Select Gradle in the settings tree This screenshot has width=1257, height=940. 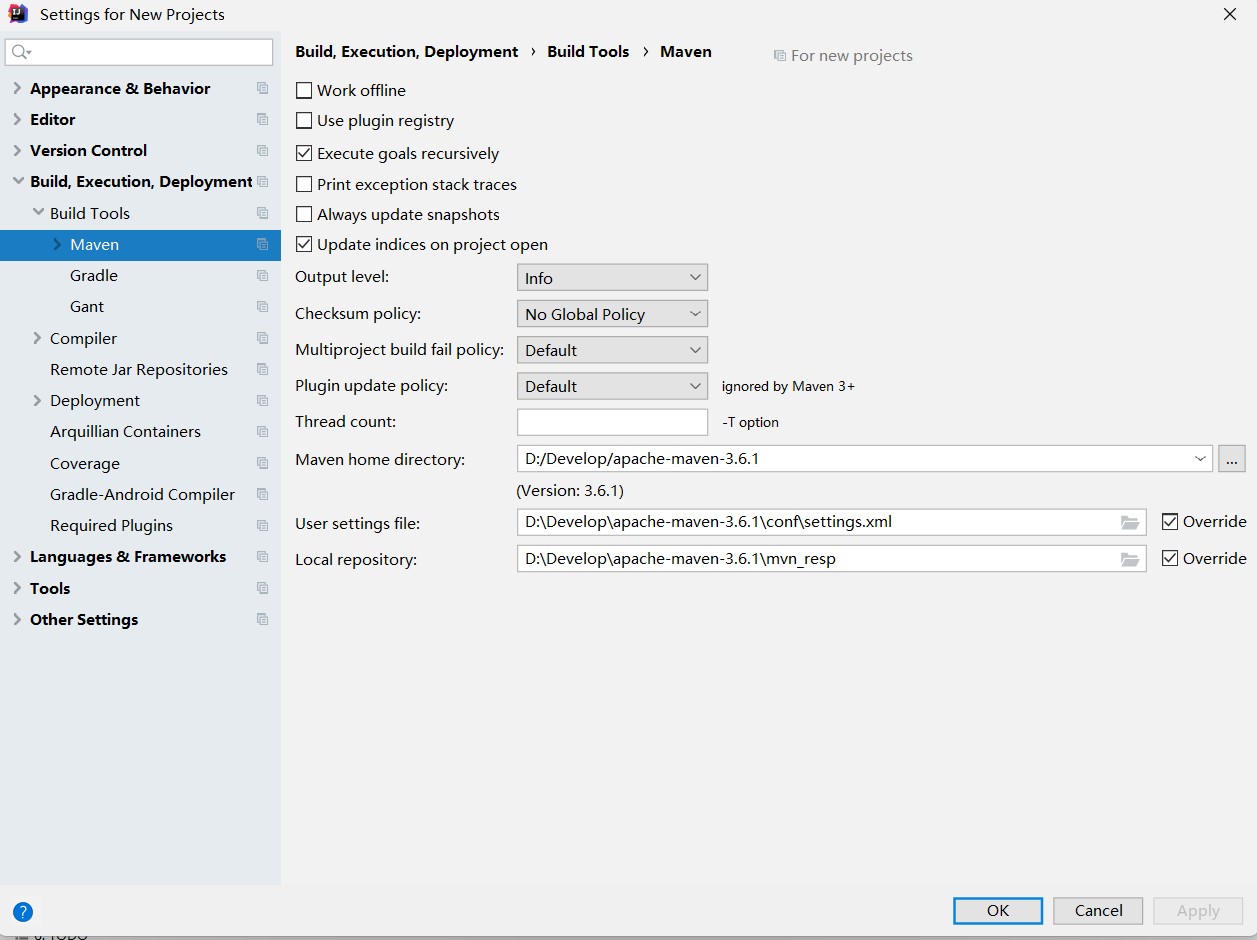[94, 276]
